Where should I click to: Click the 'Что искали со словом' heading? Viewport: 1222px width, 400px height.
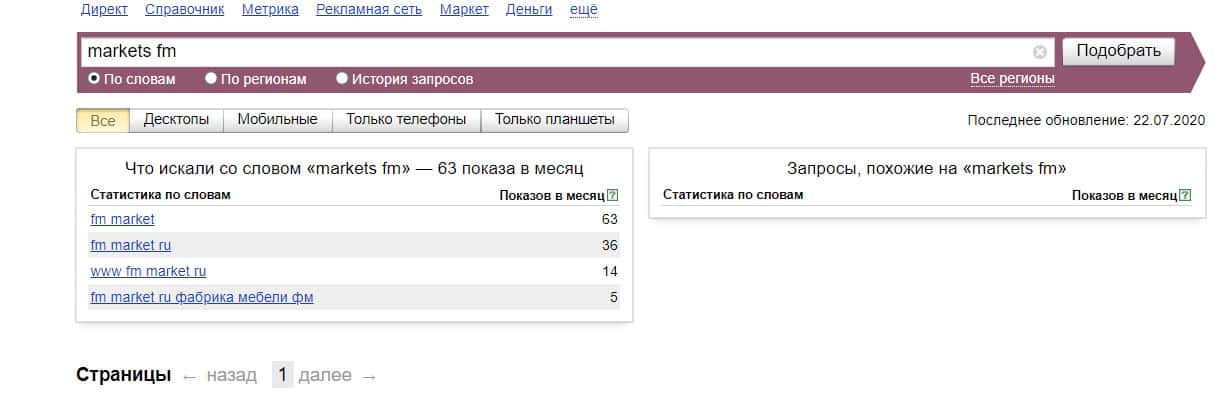coord(354,169)
